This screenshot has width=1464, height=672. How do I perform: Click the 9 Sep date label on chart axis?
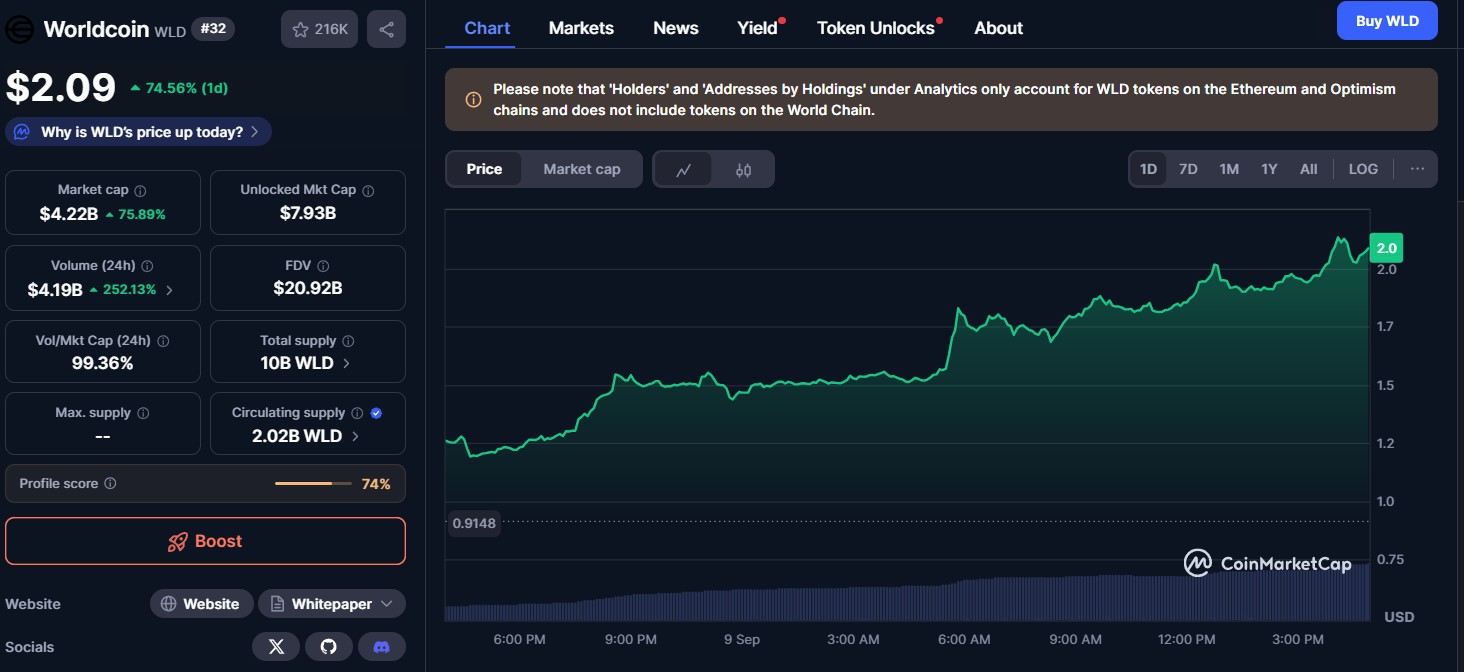742,639
